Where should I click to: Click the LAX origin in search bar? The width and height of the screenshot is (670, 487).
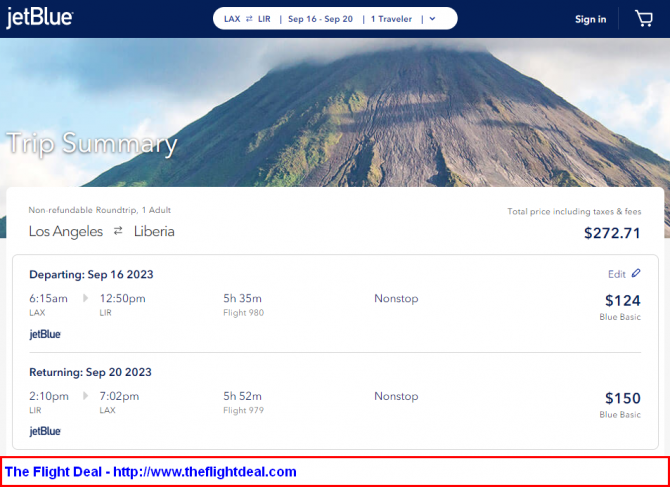click(x=232, y=19)
